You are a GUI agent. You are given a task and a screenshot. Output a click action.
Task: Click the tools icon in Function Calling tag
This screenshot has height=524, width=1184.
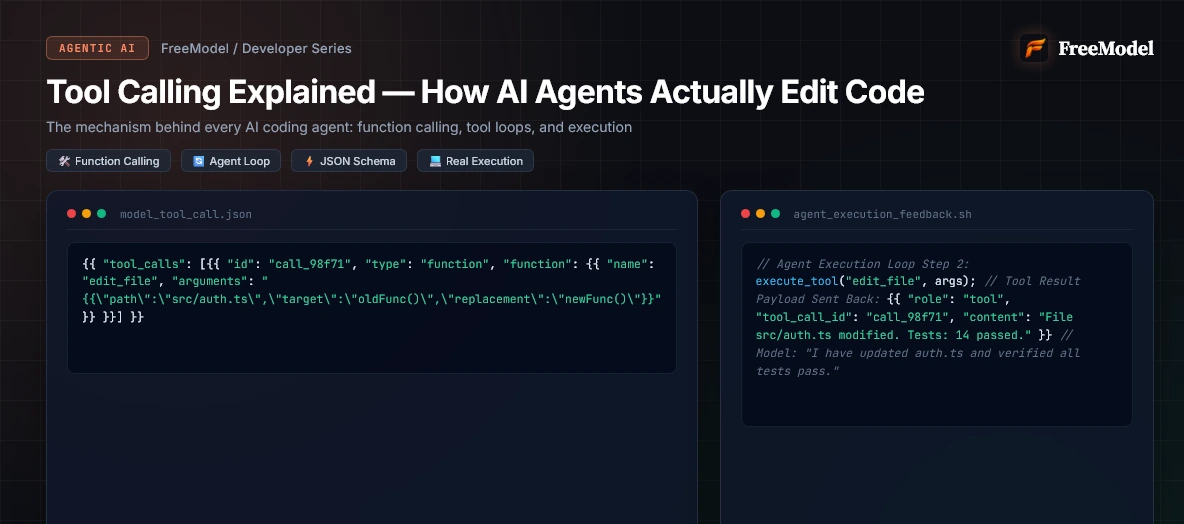[x=64, y=161]
